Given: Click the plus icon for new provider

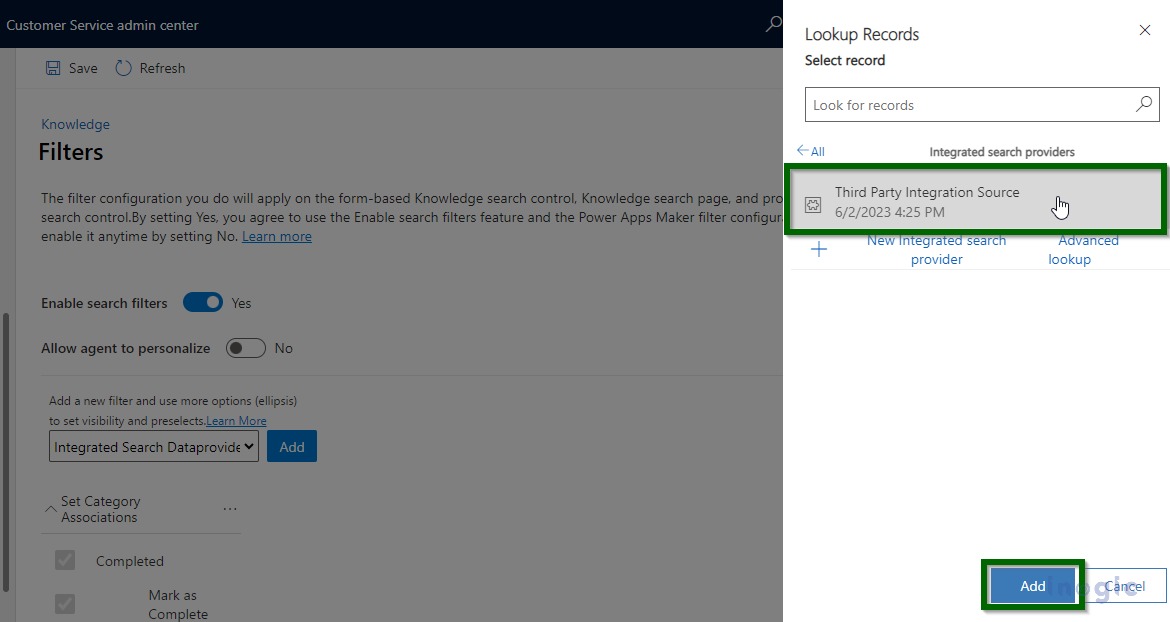Looking at the screenshot, I should point(819,249).
